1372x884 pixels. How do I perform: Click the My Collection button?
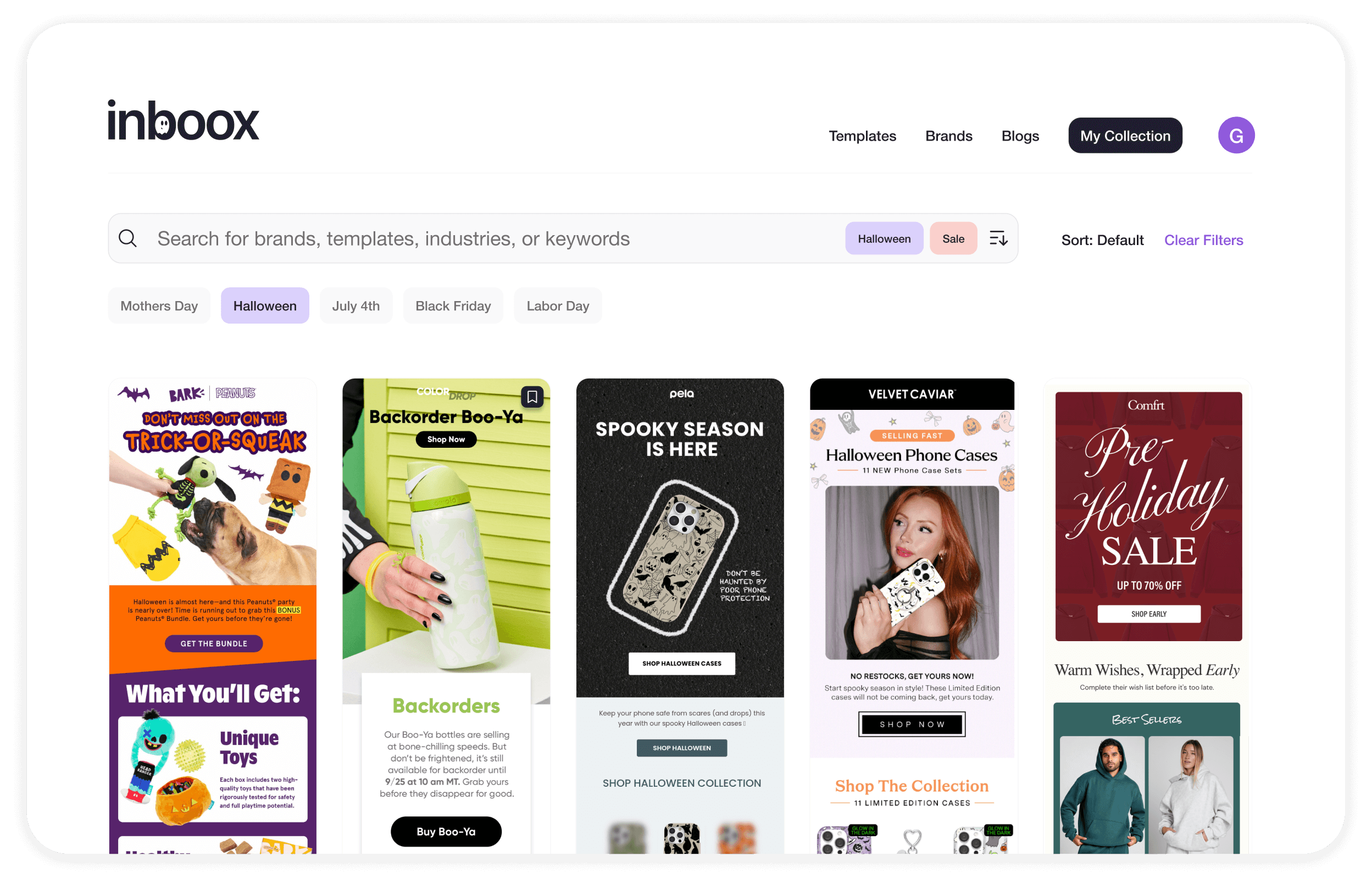1125,136
